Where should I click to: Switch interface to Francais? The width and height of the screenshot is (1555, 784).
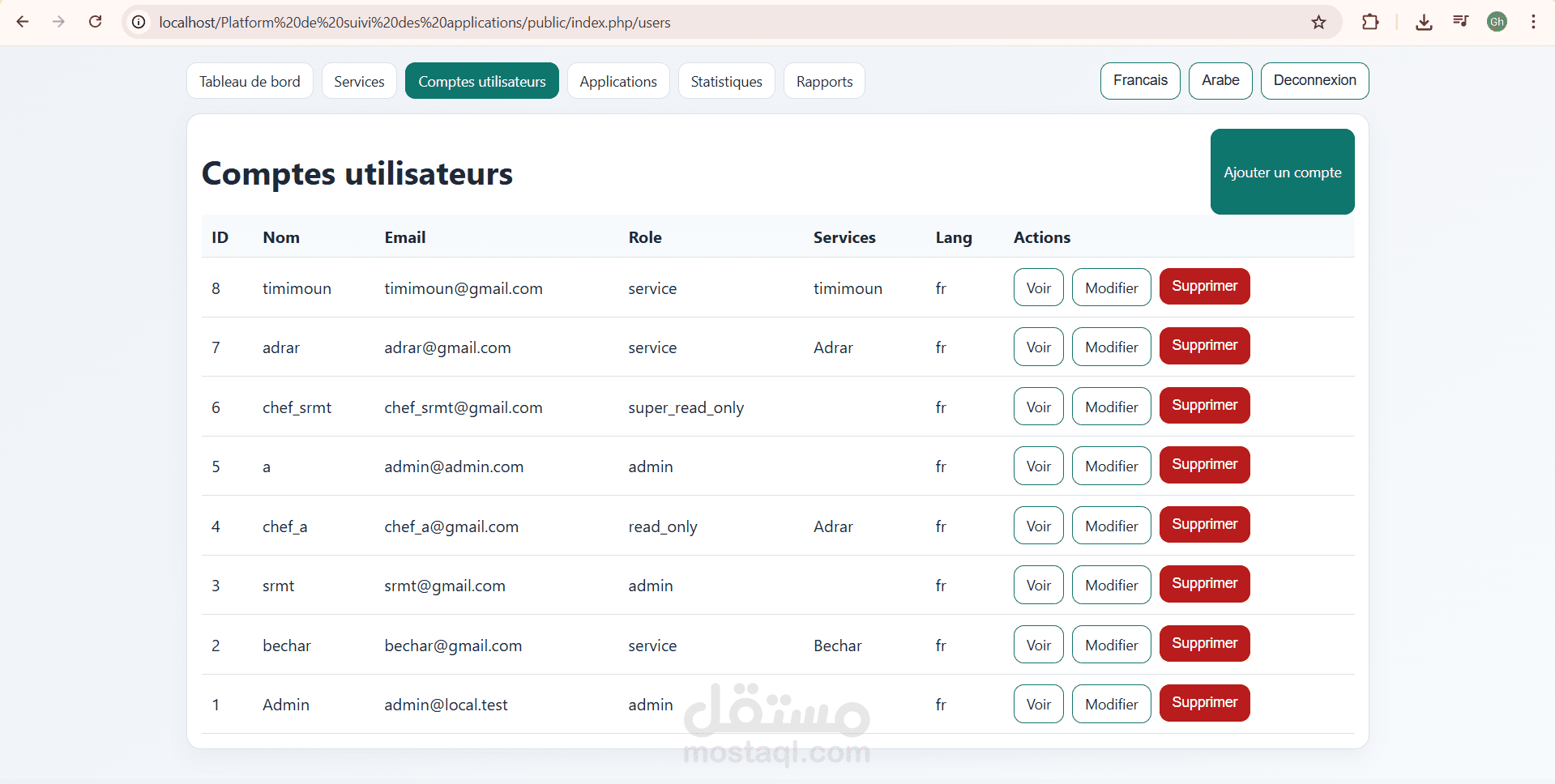tap(1139, 80)
